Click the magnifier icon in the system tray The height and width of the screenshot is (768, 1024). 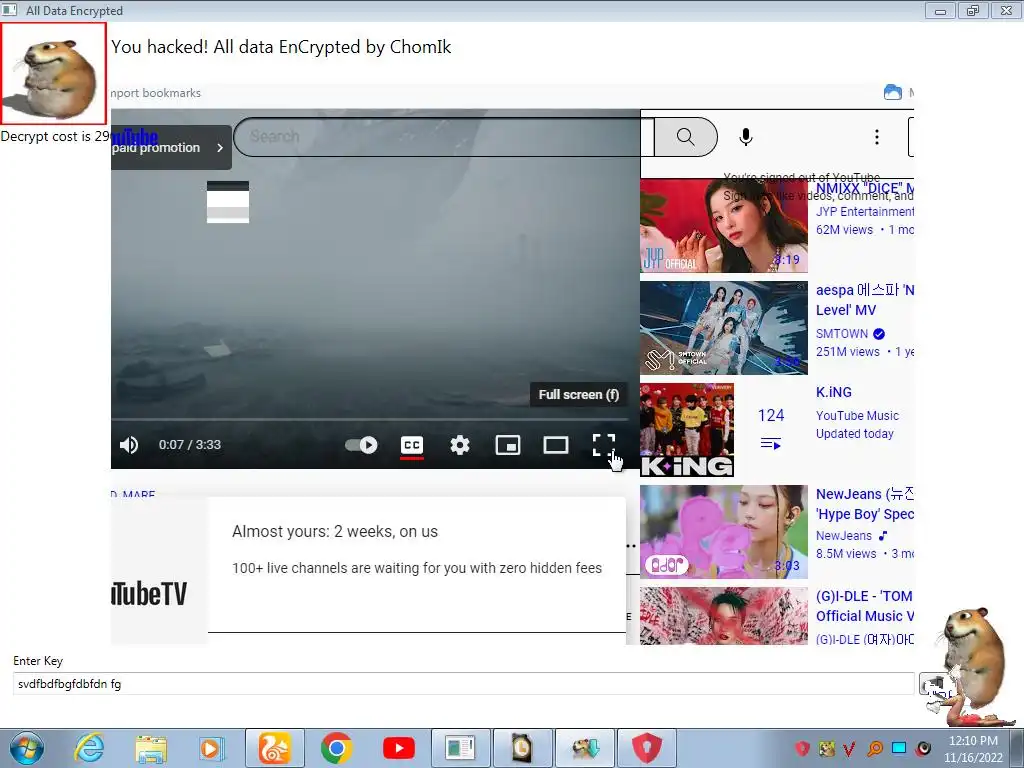click(875, 748)
